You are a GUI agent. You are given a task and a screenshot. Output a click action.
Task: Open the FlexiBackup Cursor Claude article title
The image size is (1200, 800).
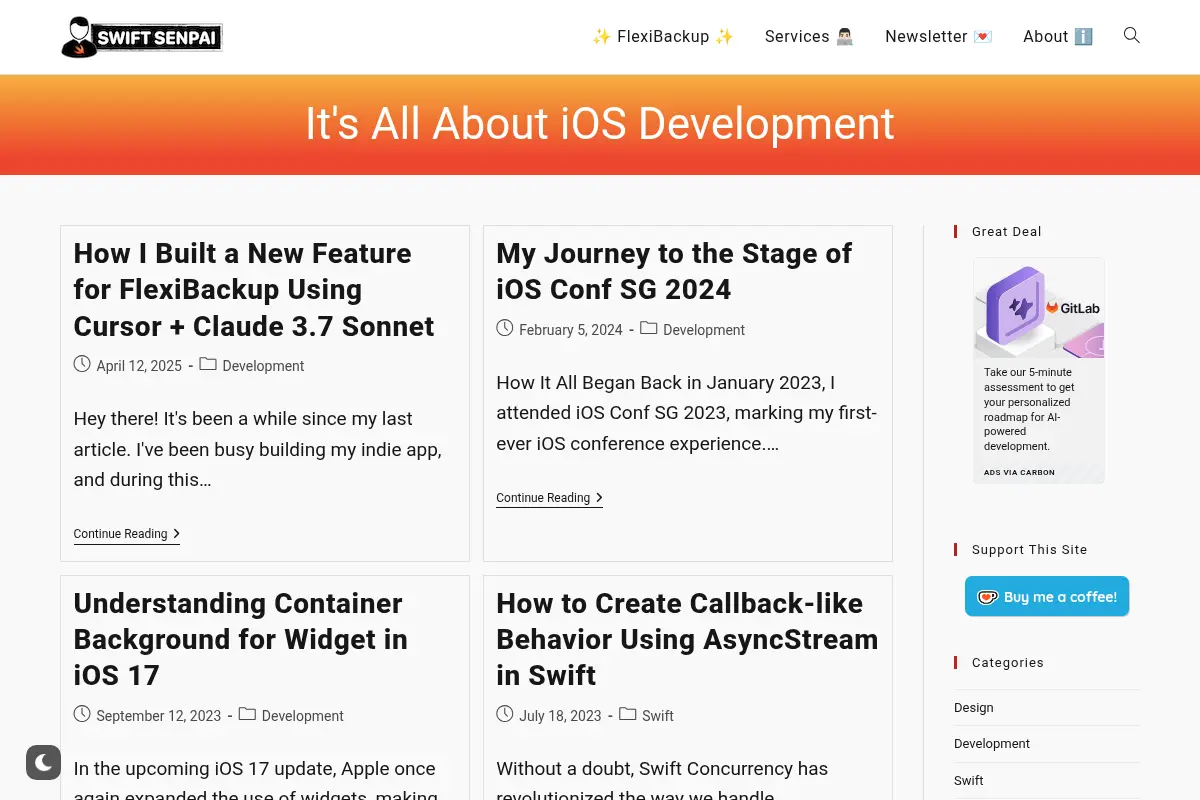pyautogui.click(x=254, y=290)
